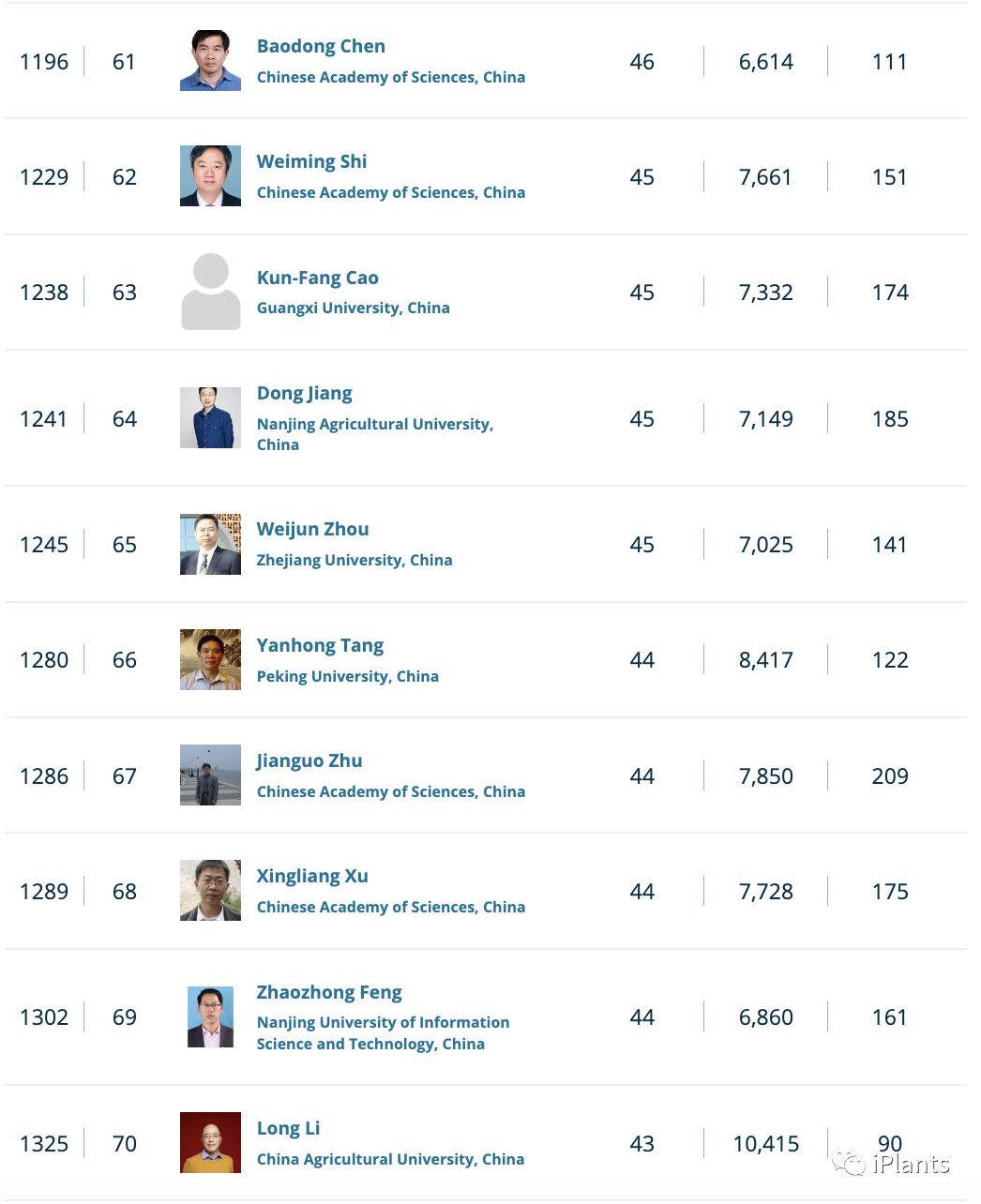The height and width of the screenshot is (1204, 981).
Task: Click Kun-Fang Cao's placeholder avatar icon
Action: (210, 292)
